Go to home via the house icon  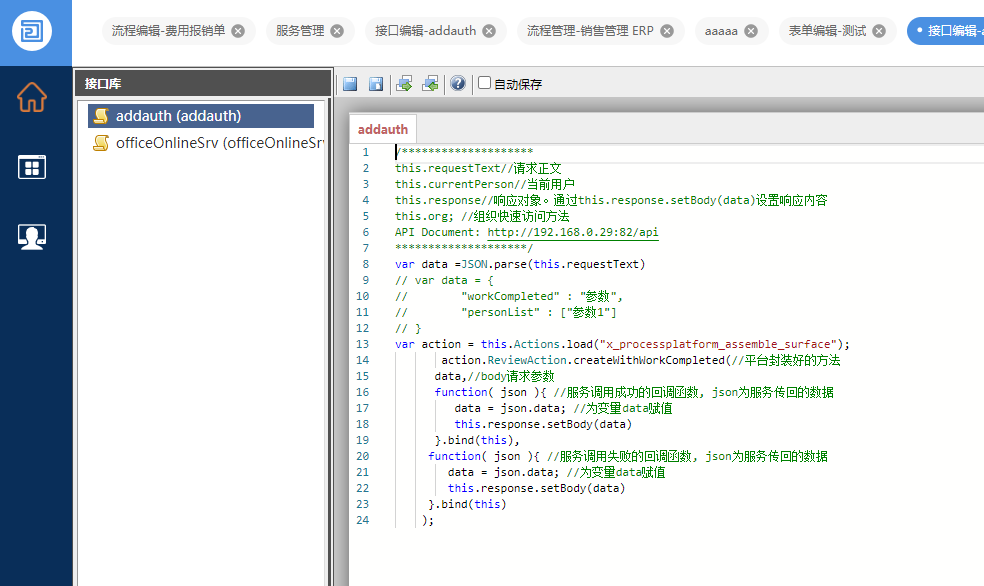coord(32,97)
